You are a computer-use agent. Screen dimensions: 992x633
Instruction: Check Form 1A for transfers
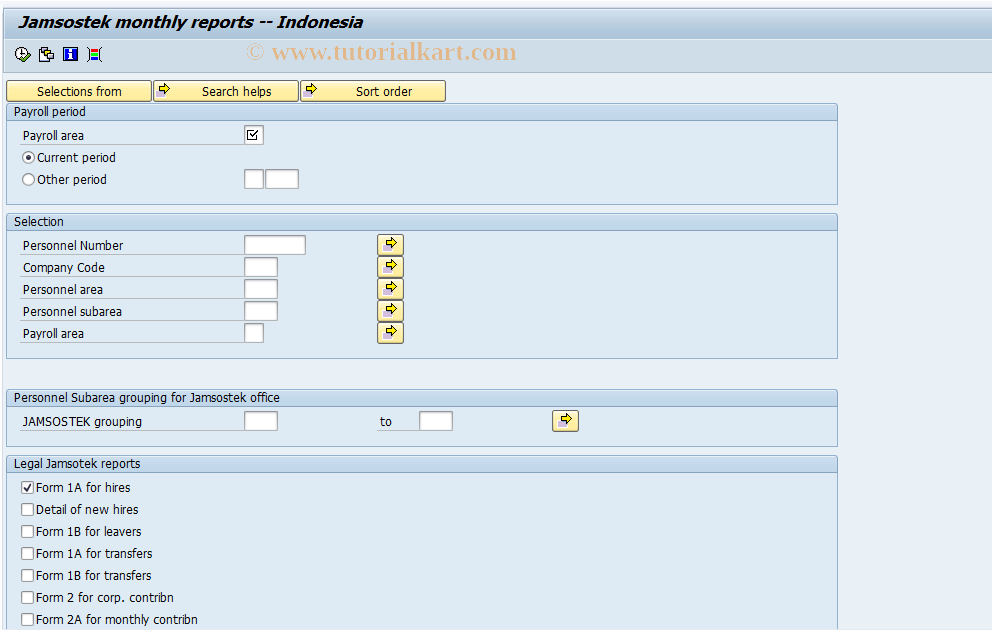27,554
